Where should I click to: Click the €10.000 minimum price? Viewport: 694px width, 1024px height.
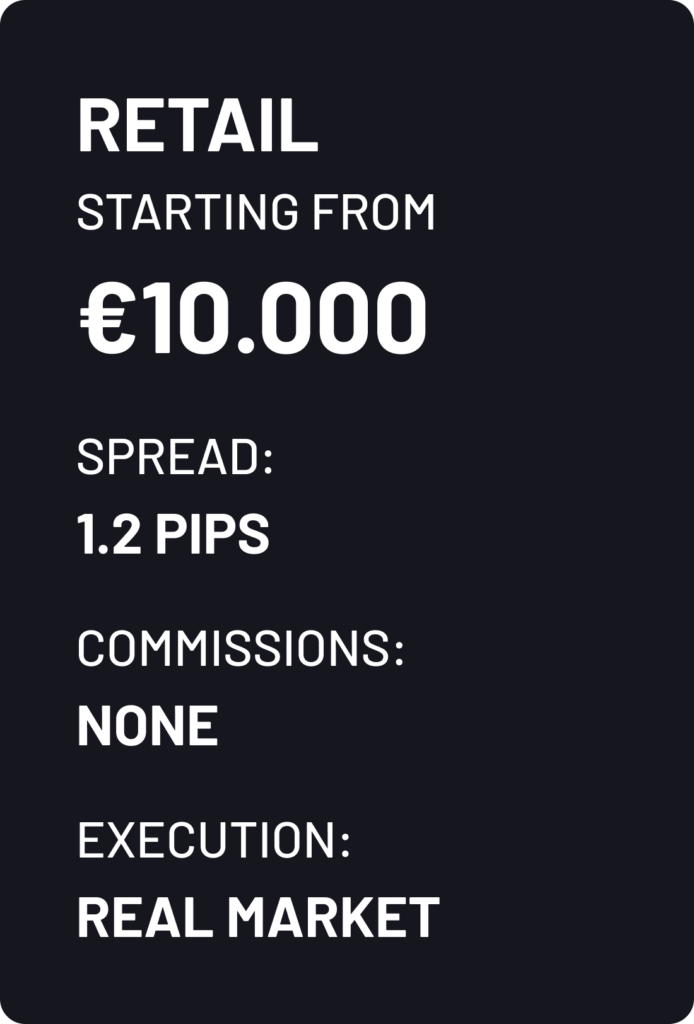[x=252, y=319]
